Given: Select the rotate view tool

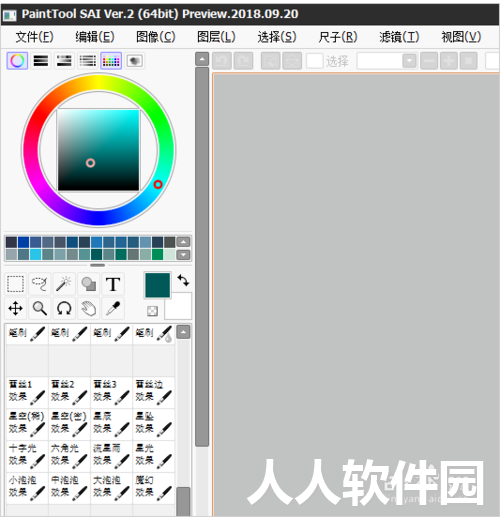Looking at the screenshot, I should 64,308.
